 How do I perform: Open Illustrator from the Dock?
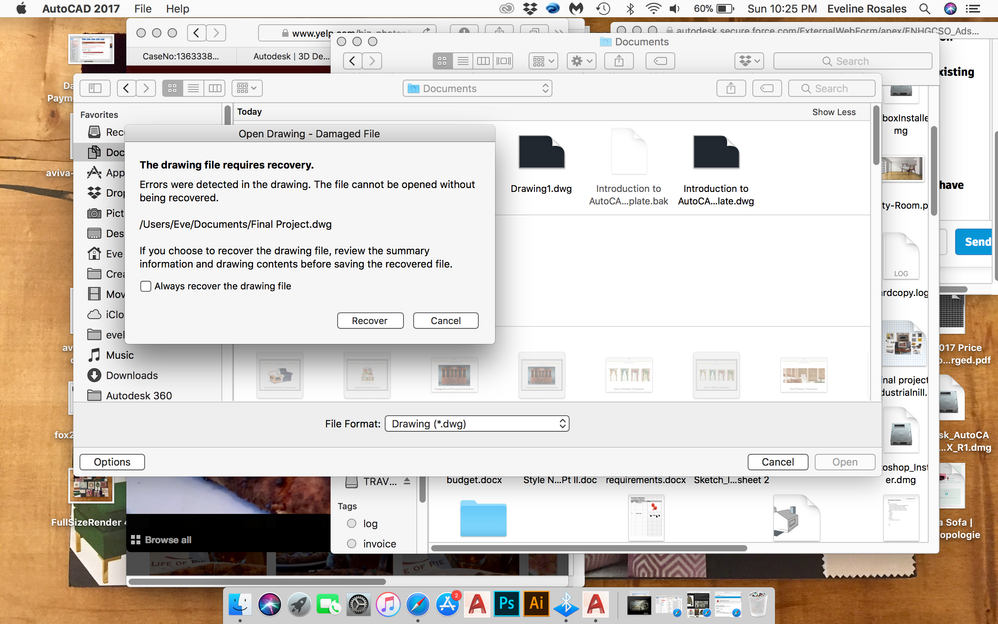click(537, 604)
